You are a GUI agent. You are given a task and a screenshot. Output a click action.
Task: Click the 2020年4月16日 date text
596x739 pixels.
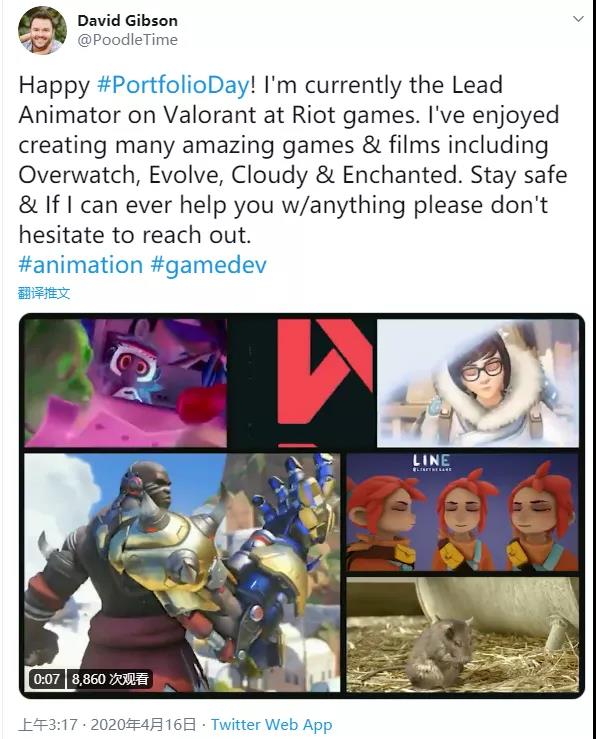point(143,724)
